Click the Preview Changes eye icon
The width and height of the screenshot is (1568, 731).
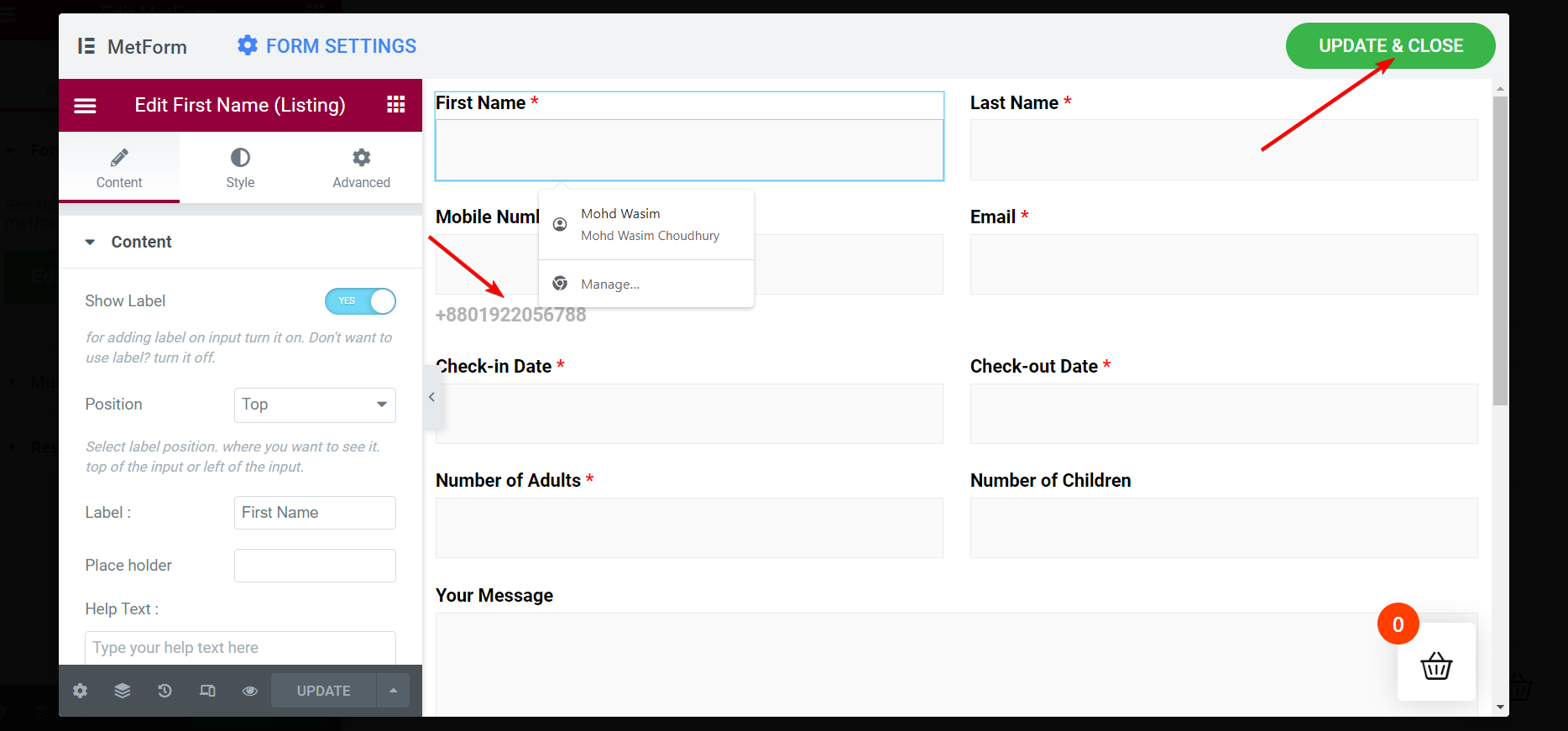250,691
